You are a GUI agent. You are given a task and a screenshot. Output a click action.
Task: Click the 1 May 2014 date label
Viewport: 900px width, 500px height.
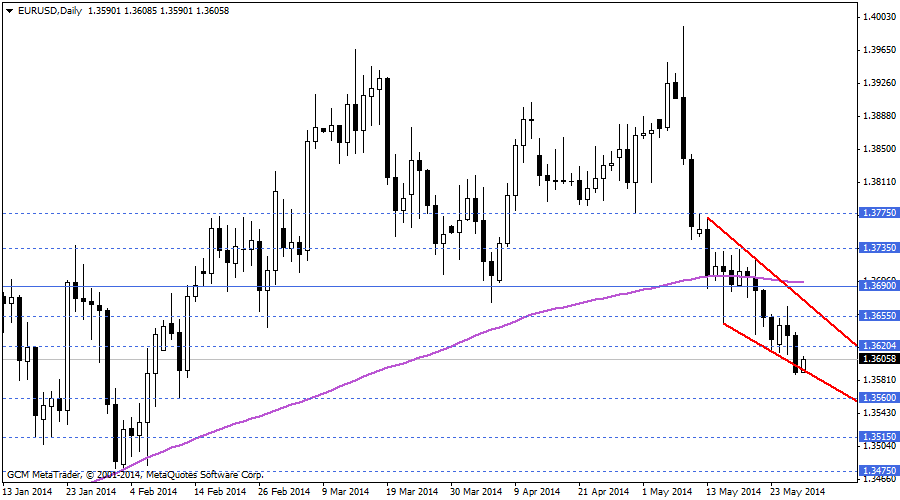click(x=667, y=492)
